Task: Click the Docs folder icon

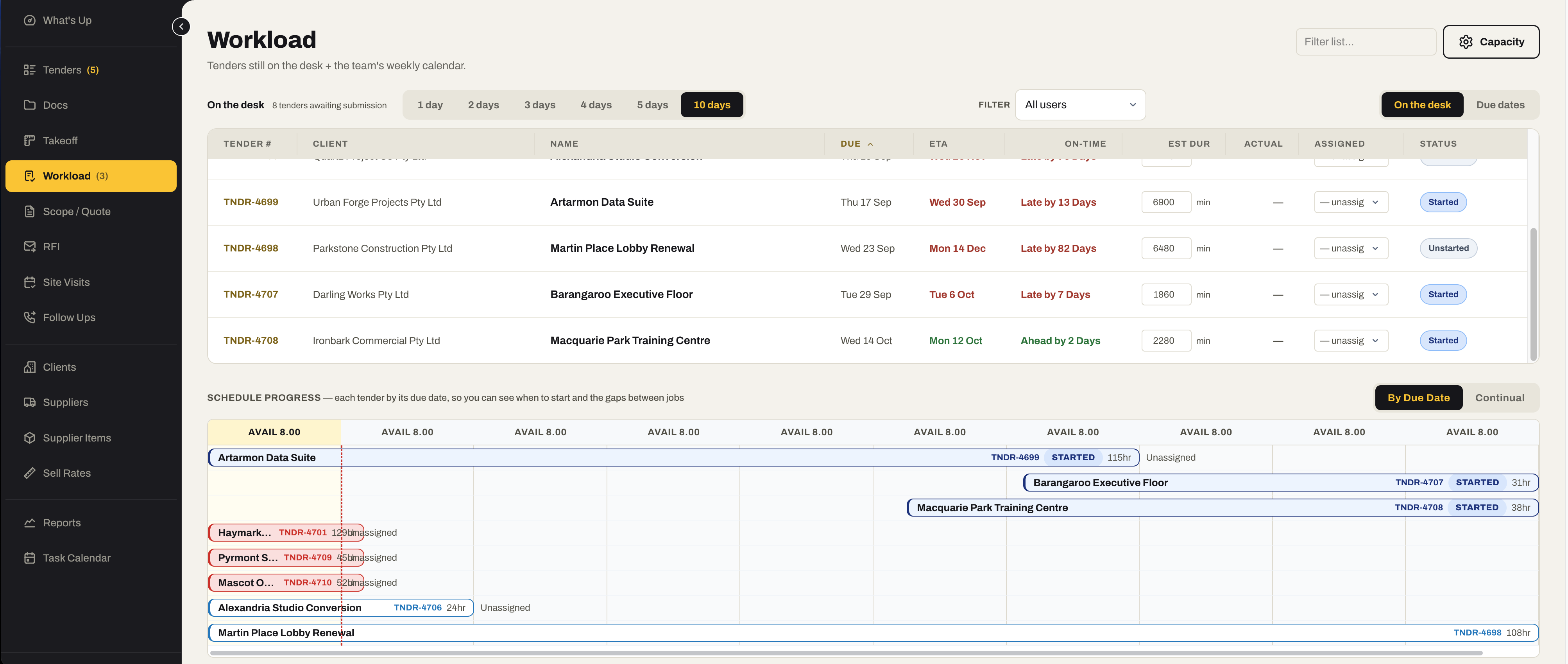Action: coord(29,105)
